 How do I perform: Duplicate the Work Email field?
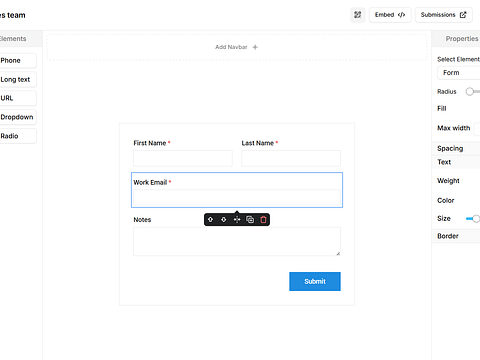[250, 220]
